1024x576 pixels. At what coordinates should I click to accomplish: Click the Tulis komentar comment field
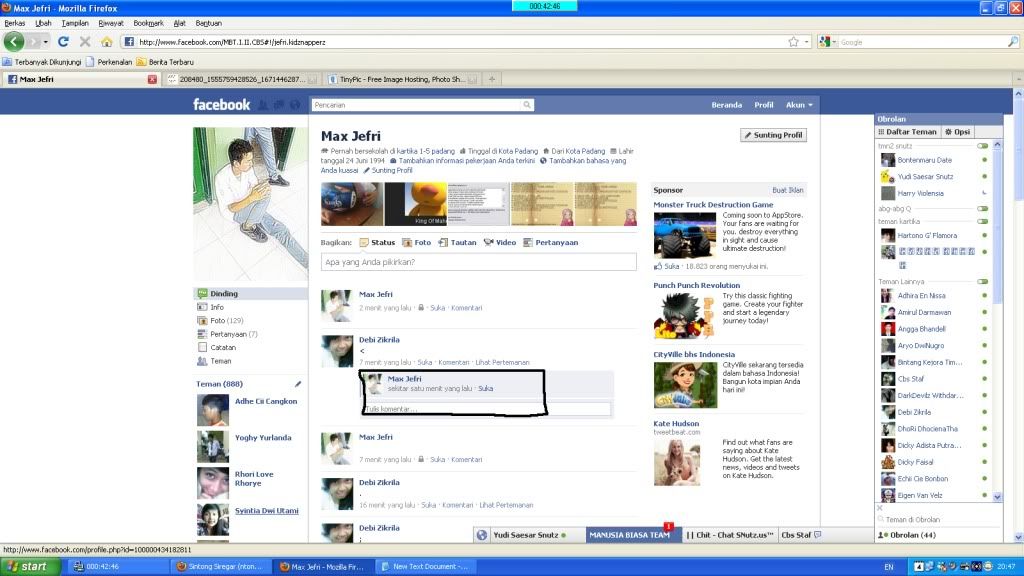[x=487, y=409]
